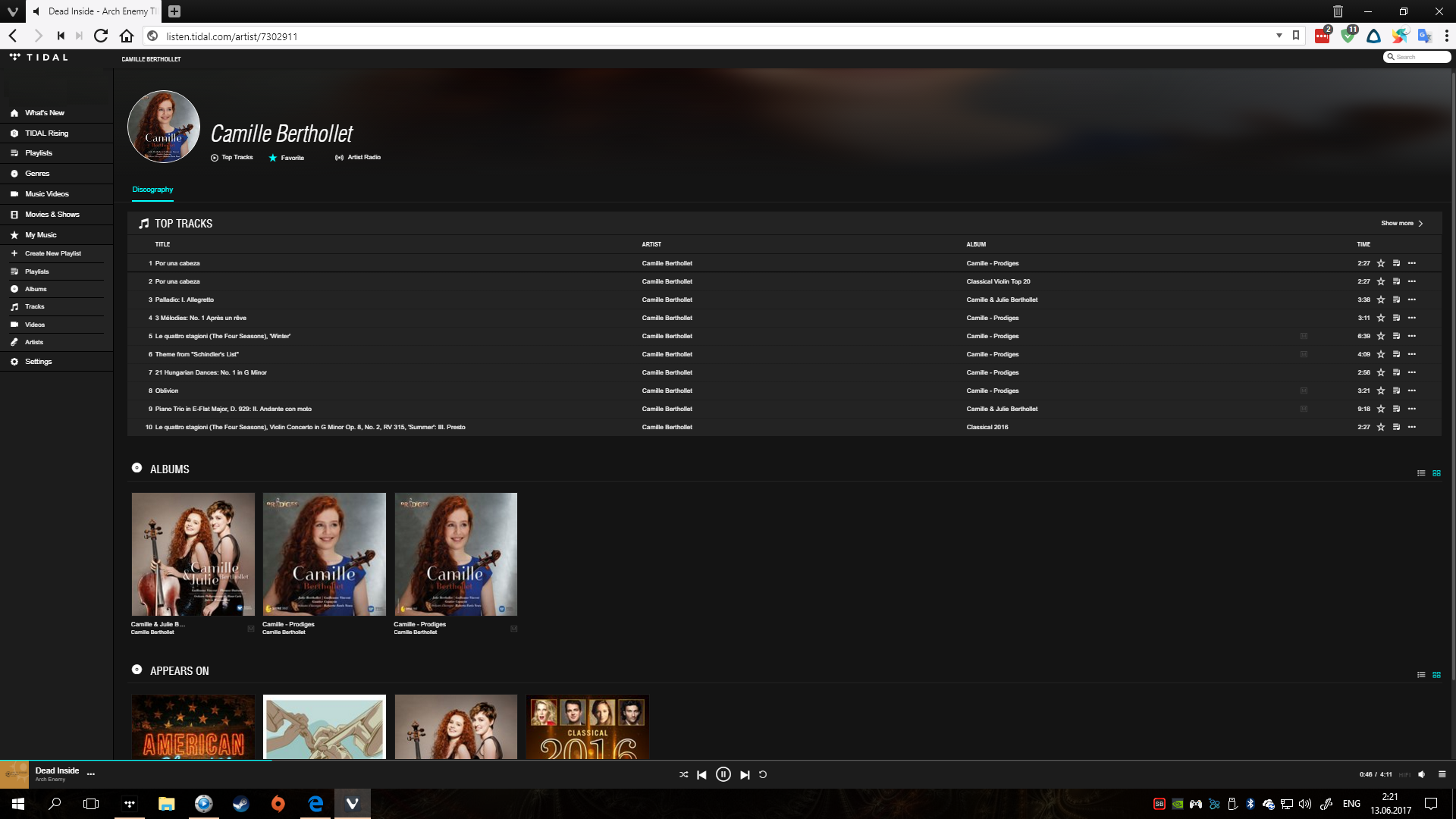
Task: Favorite the 'Winter' Four Seasons track
Action: 1381,336
